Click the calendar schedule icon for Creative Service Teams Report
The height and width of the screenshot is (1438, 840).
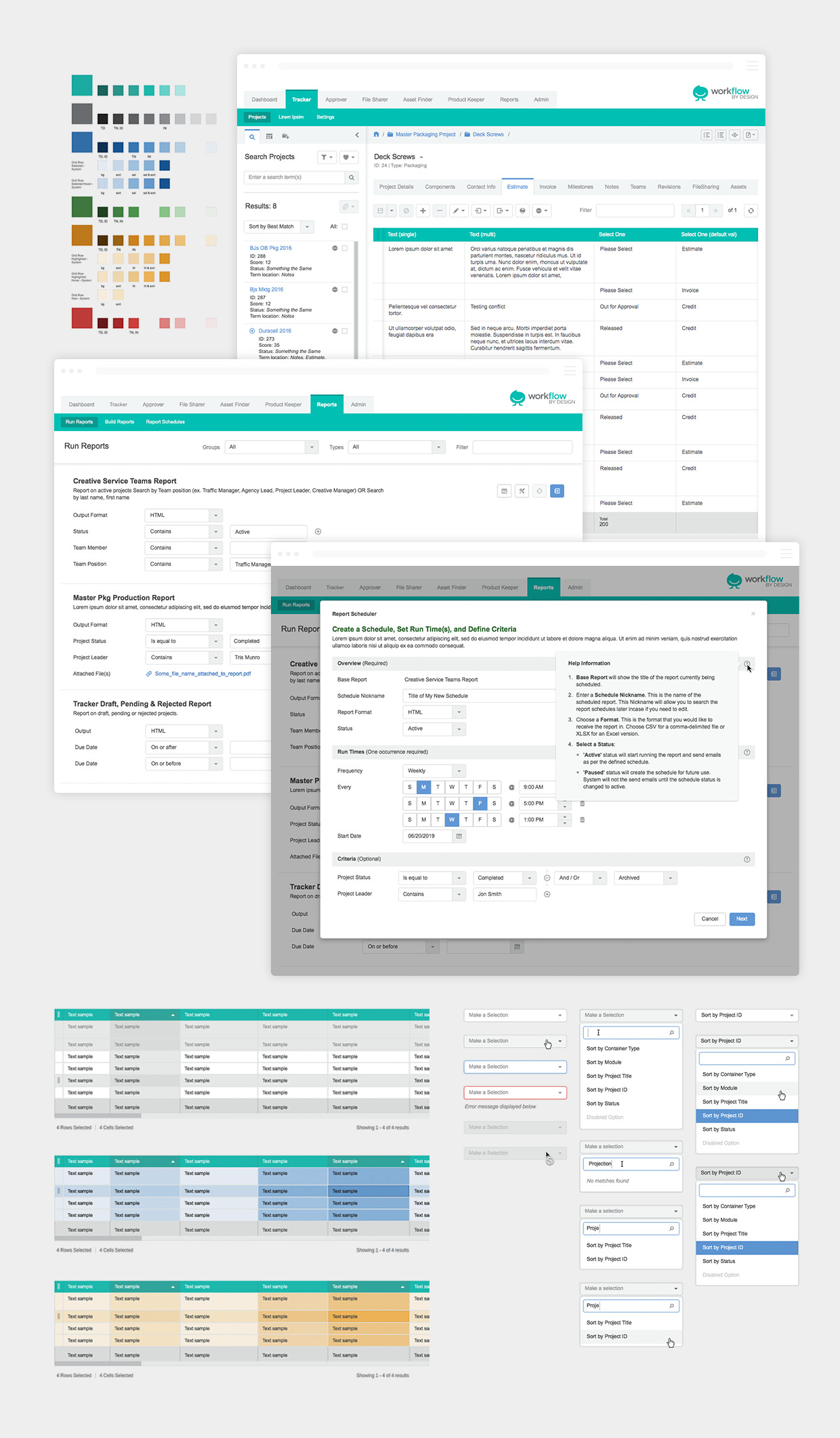[x=504, y=491]
